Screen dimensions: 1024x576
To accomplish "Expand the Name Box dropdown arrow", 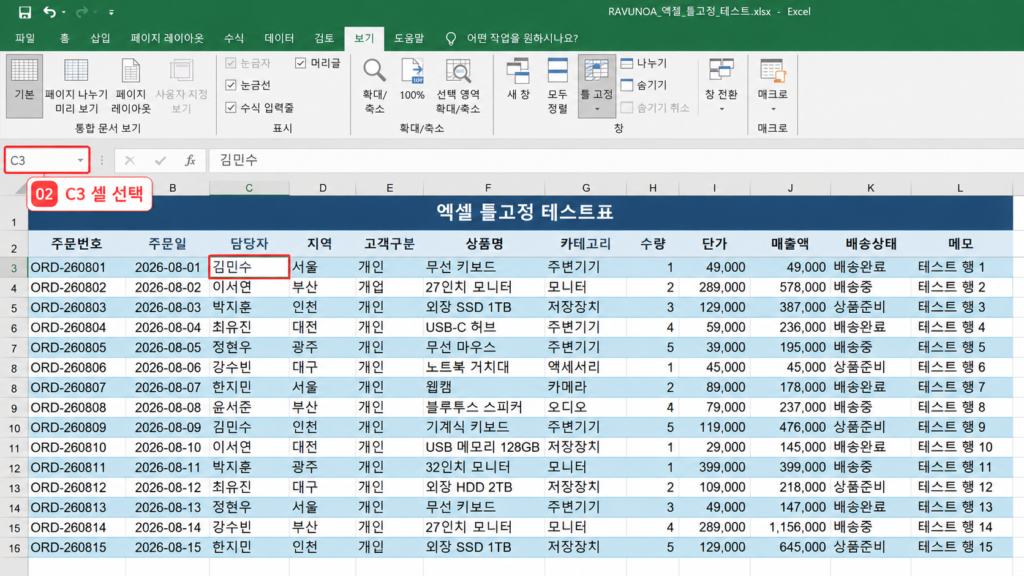I will [80, 160].
